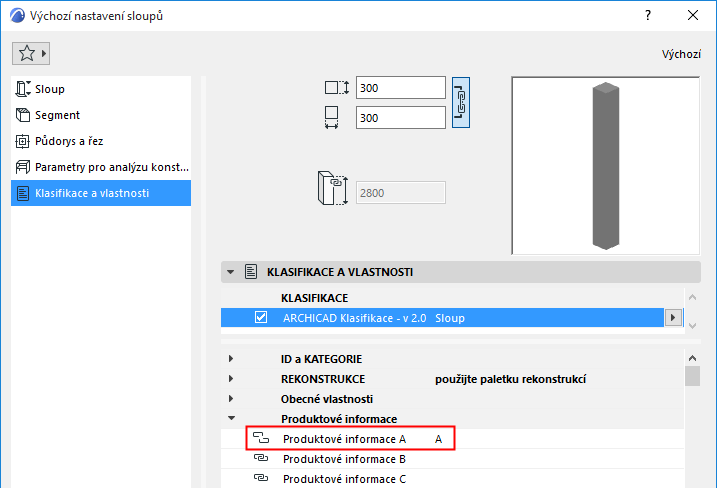Click the Klasifikace a vlastnosti panel header icon
The width and height of the screenshot is (717, 488).
point(251,272)
